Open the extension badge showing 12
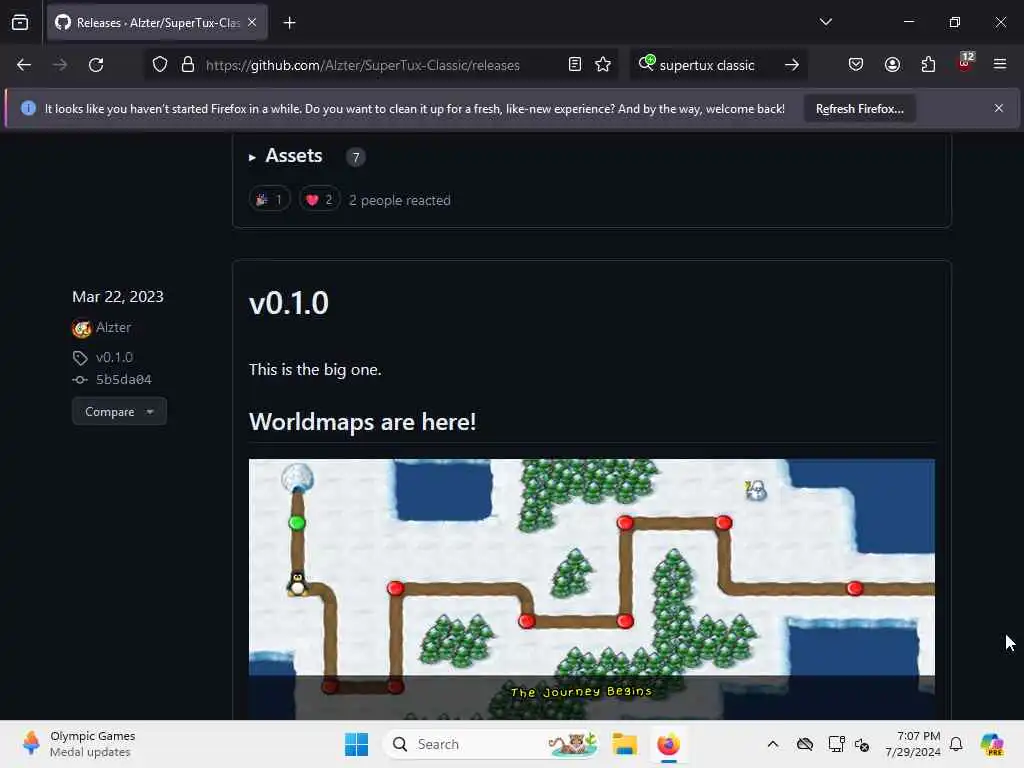This screenshot has height=768, width=1024. click(x=965, y=62)
